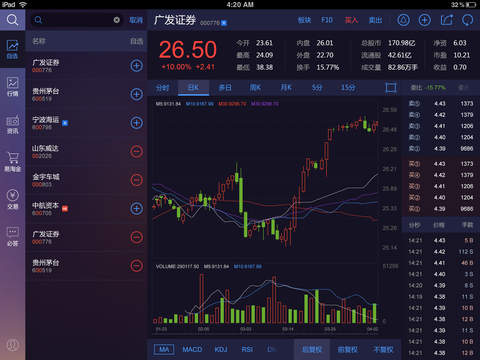Image resolution: width=480 pixels, height=360 pixels.
Task: Open the 必答 chat bubble section
Action: pyautogui.click(x=12, y=237)
